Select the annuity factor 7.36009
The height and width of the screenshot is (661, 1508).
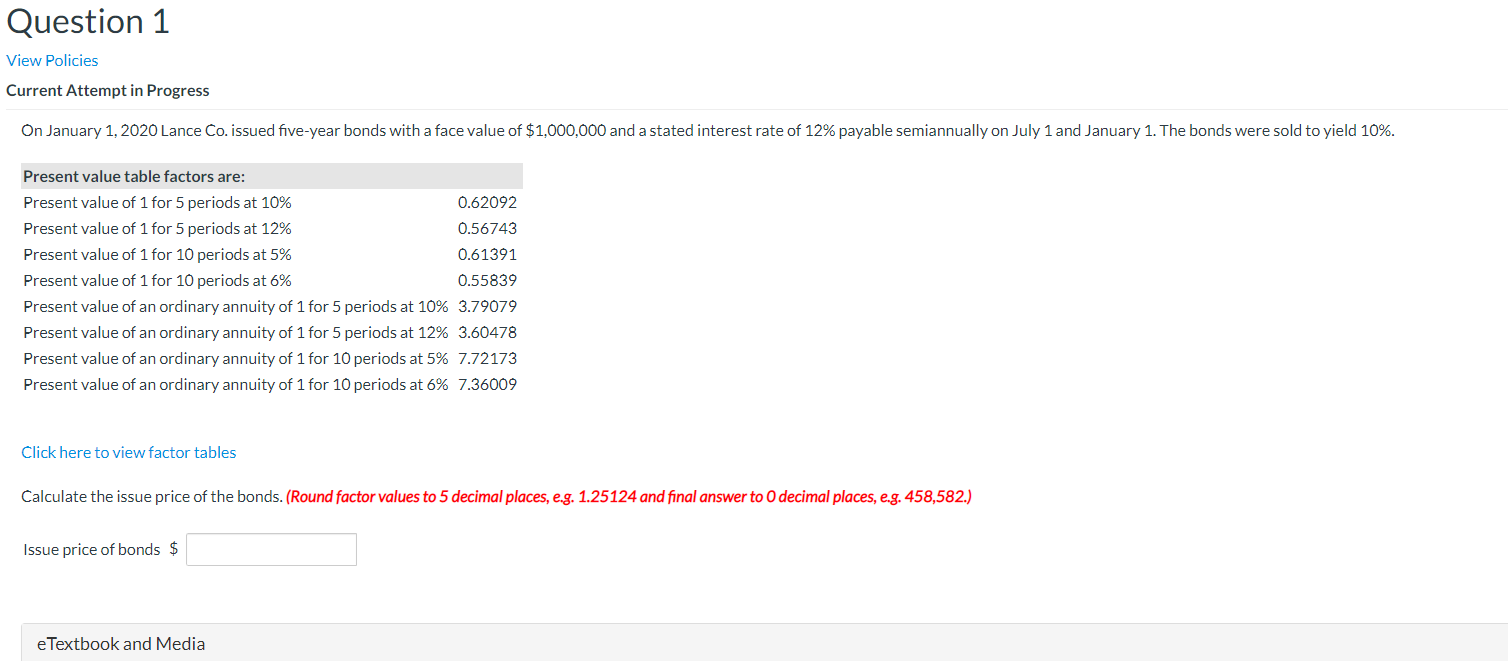click(x=487, y=384)
